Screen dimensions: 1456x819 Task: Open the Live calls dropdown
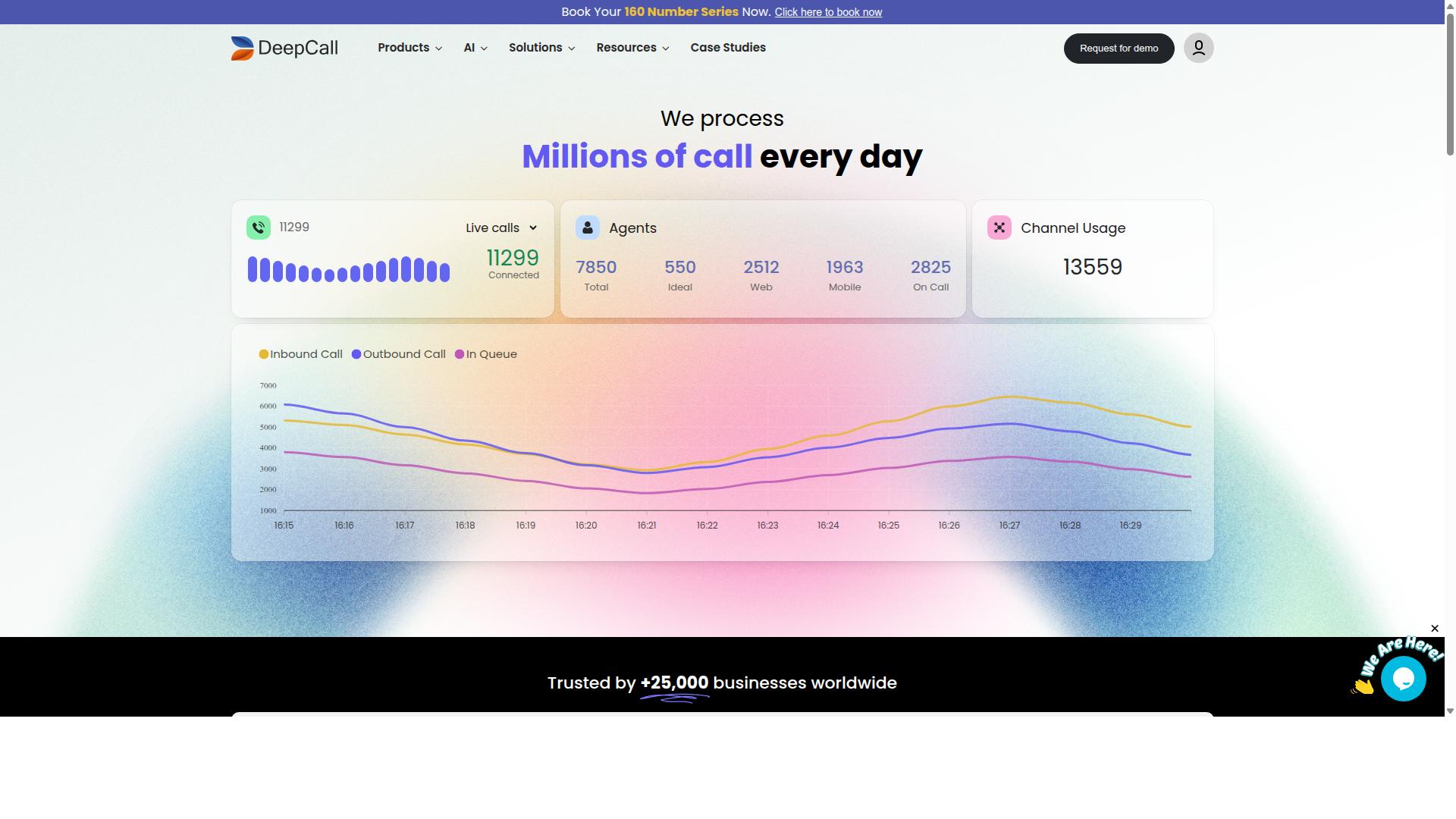point(501,227)
